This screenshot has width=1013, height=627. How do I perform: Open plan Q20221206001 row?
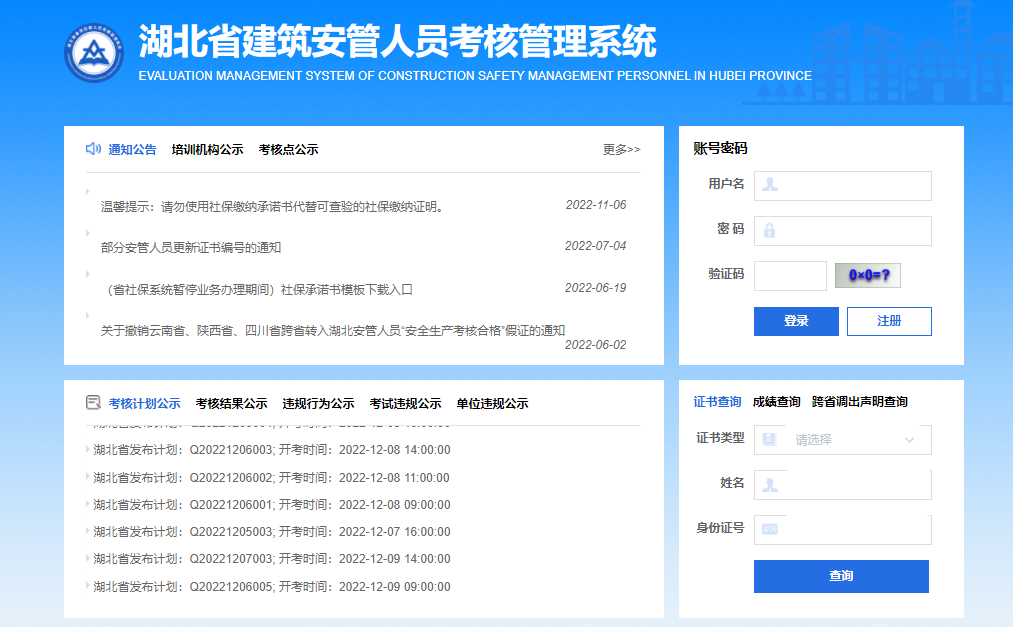[x=272, y=505]
